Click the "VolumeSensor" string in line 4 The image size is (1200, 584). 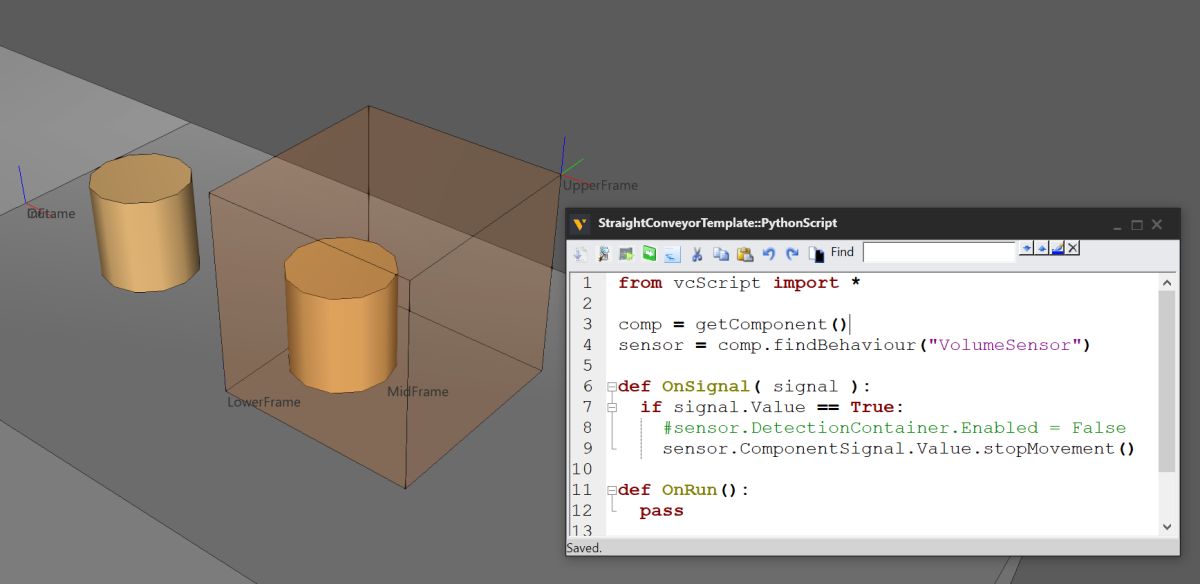(x=1004, y=345)
